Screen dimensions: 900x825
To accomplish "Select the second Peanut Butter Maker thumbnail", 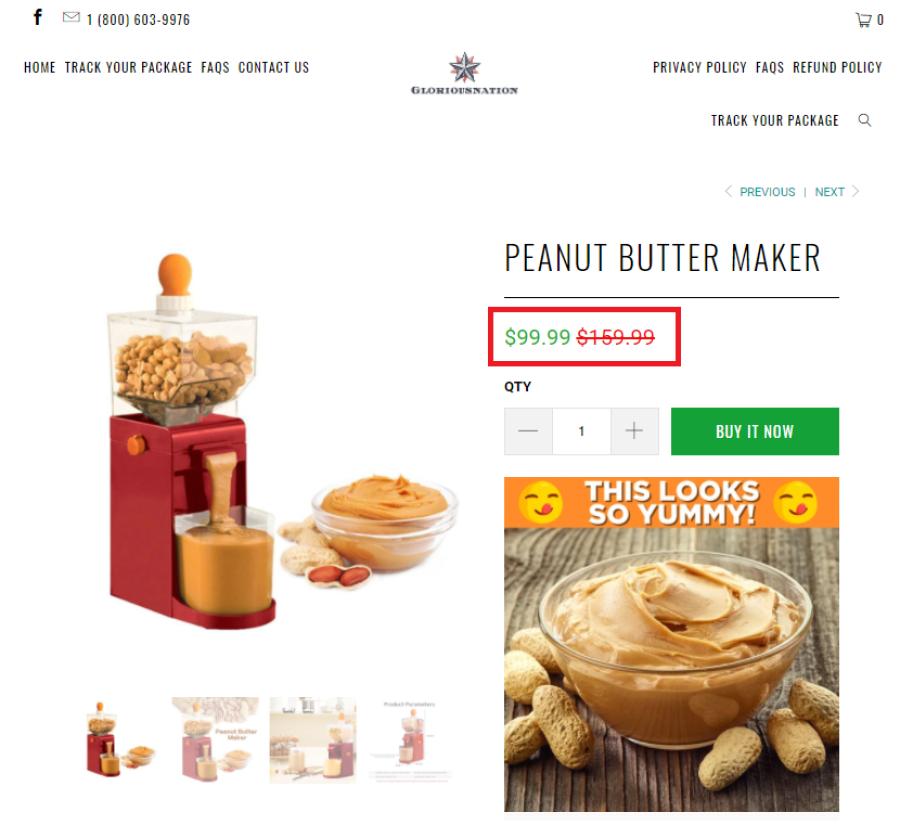I will pyautogui.click(x=215, y=739).
